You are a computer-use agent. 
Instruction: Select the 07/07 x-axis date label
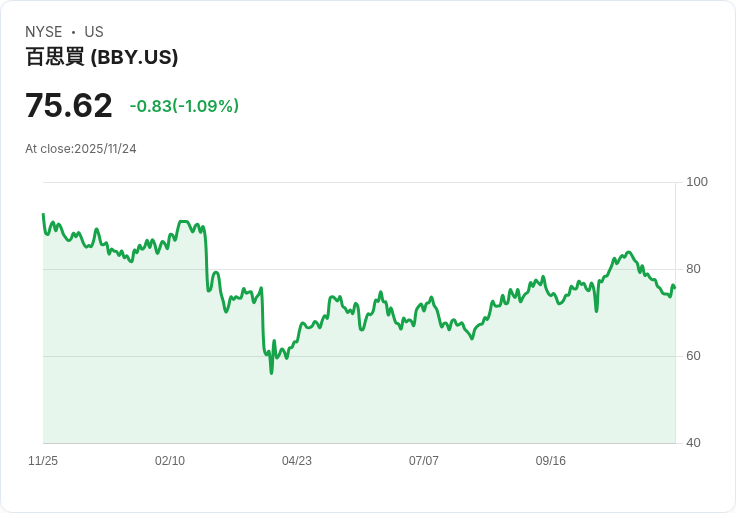424,461
